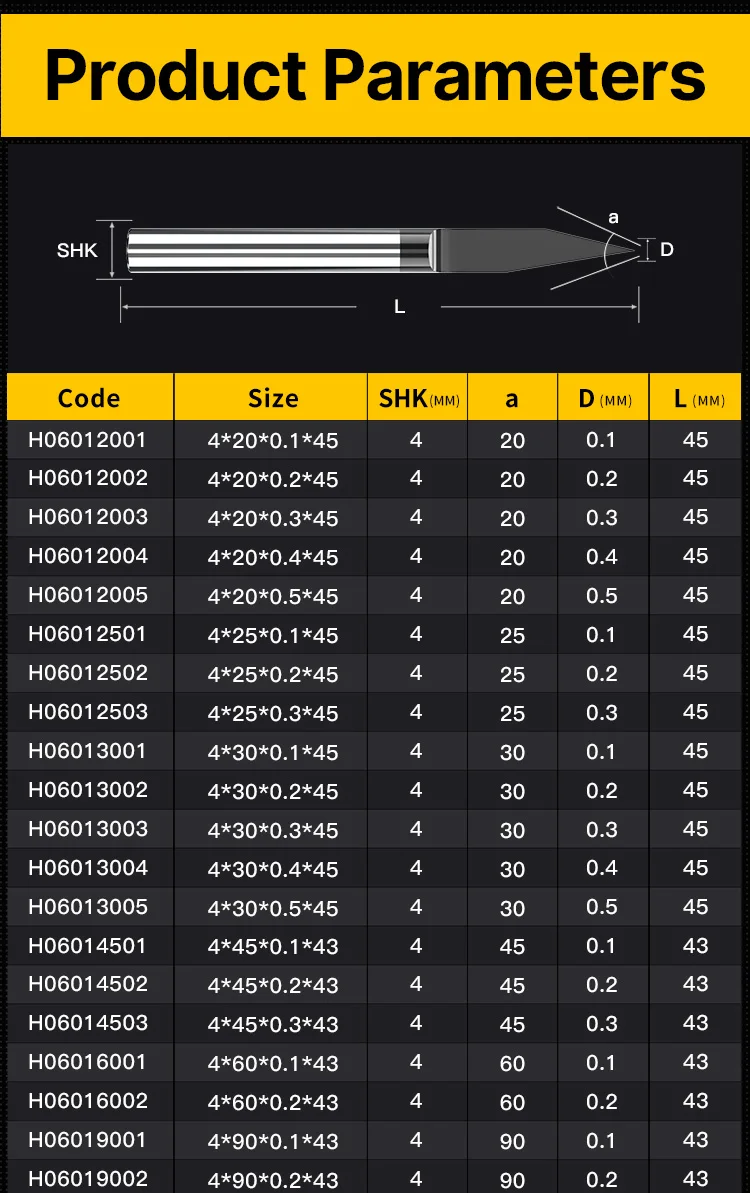The image size is (750, 1193).
Task: Click size cell 4*30*0.5*45
Action: pyautogui.click(x=273, y=908)
